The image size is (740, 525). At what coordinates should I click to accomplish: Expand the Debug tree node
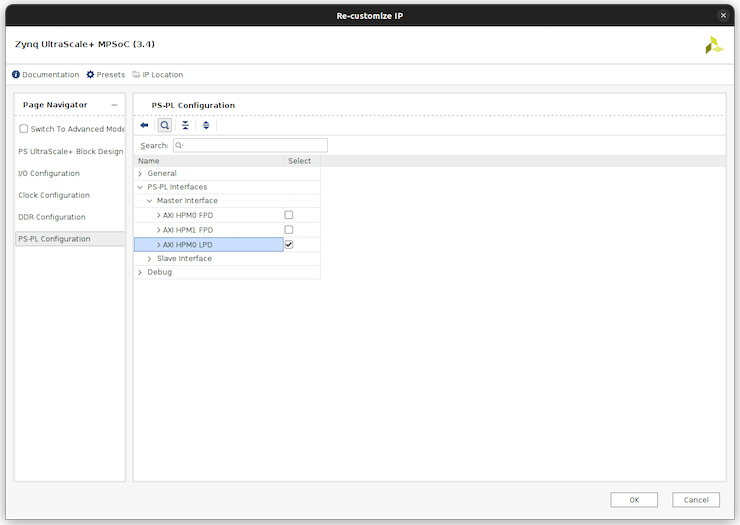coord(140,272)
